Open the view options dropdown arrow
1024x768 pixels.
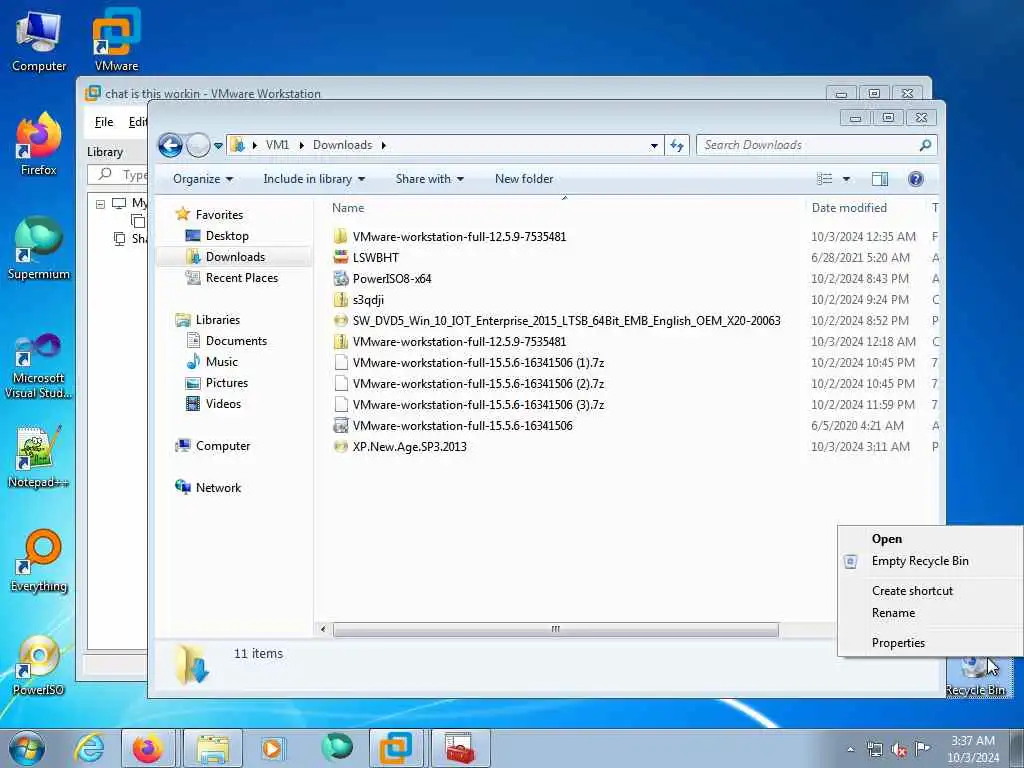(846, 179)
